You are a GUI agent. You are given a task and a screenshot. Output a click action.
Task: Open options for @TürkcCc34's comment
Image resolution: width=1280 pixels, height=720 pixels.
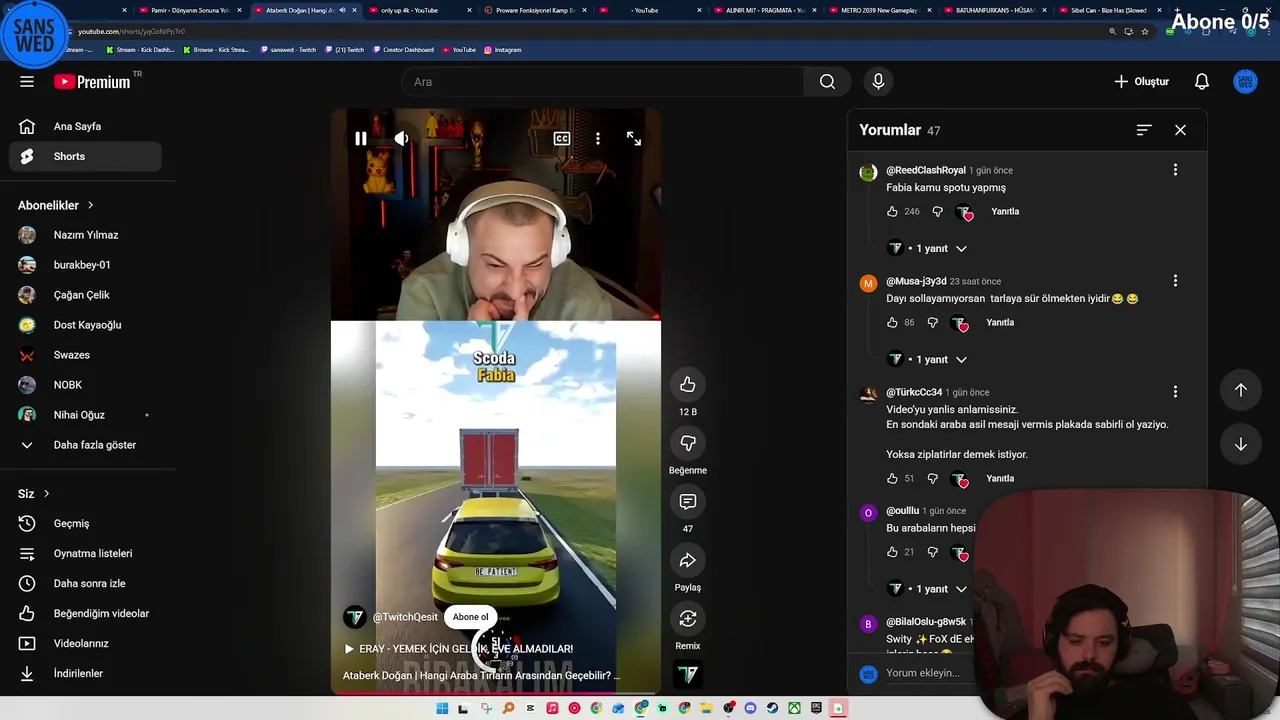click(1175, 392)
